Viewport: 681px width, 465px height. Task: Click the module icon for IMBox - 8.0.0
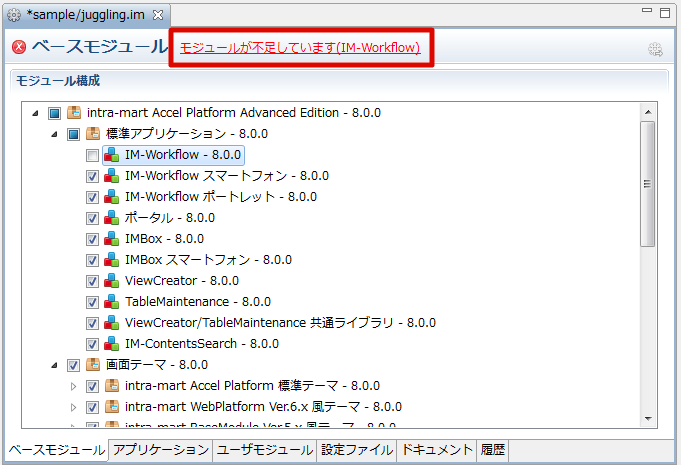pos(112,239)
